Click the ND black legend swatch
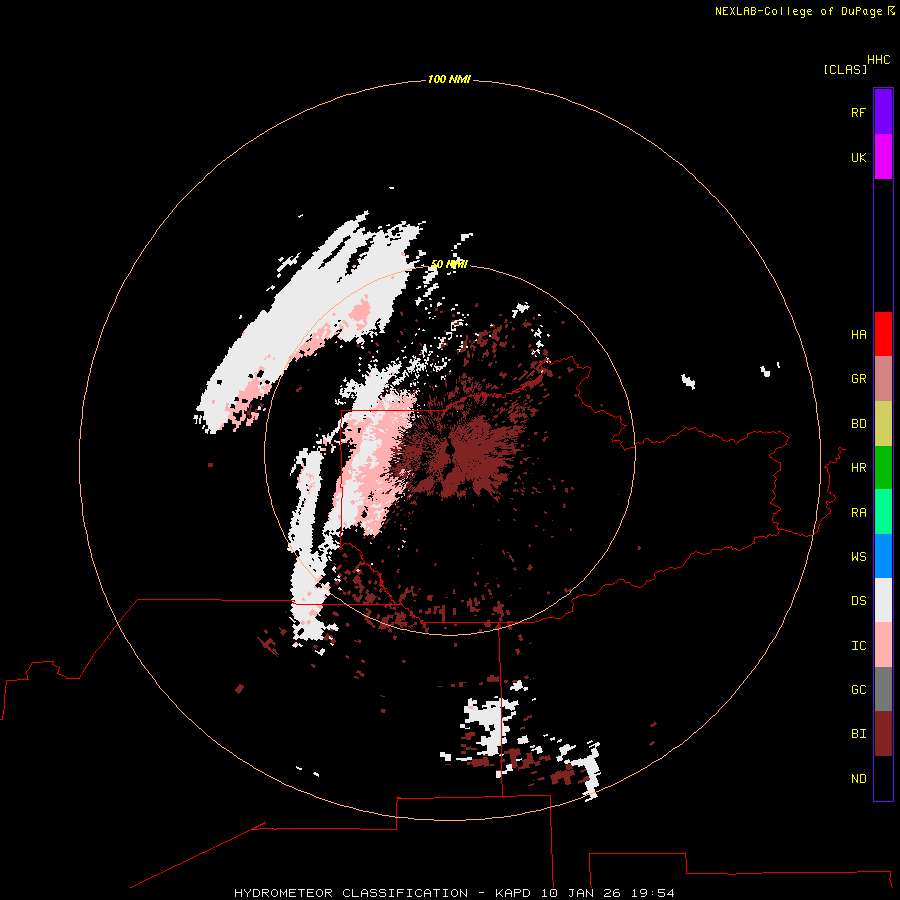 click(883, 778)
